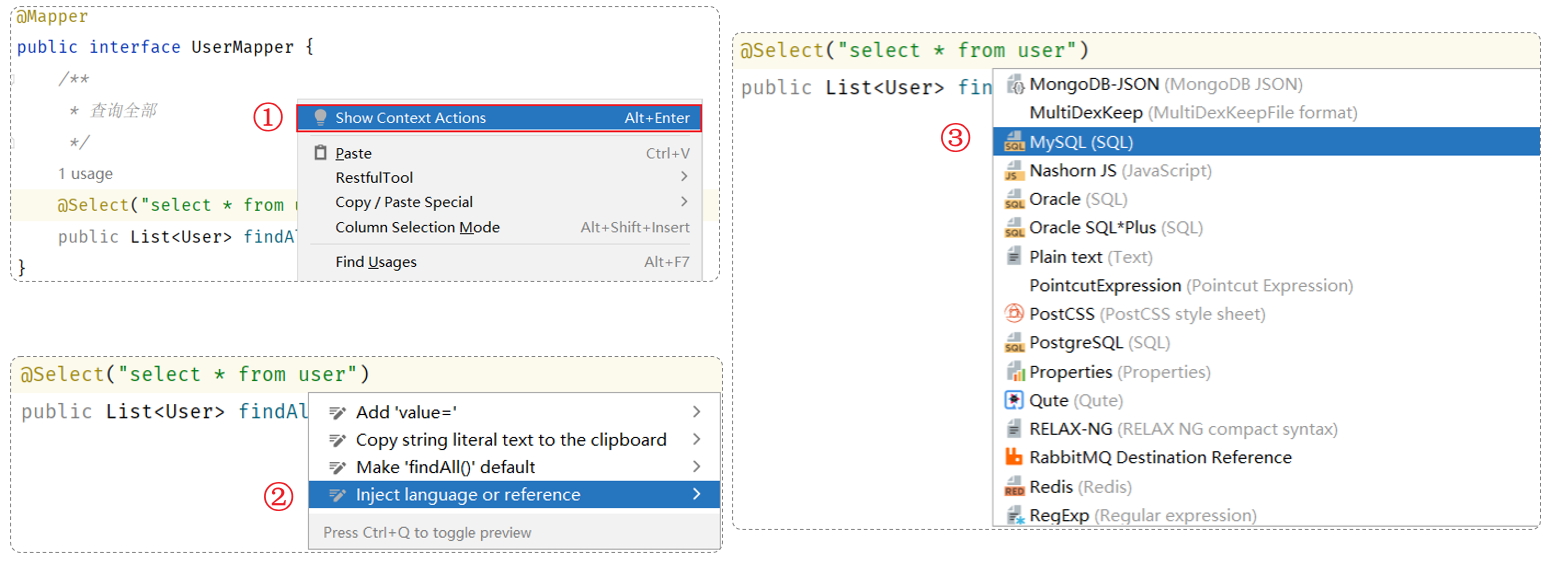This screenshot has width=1546, height=561.
Task: Pick Plain text from language list
Action: pos(1066,257)
